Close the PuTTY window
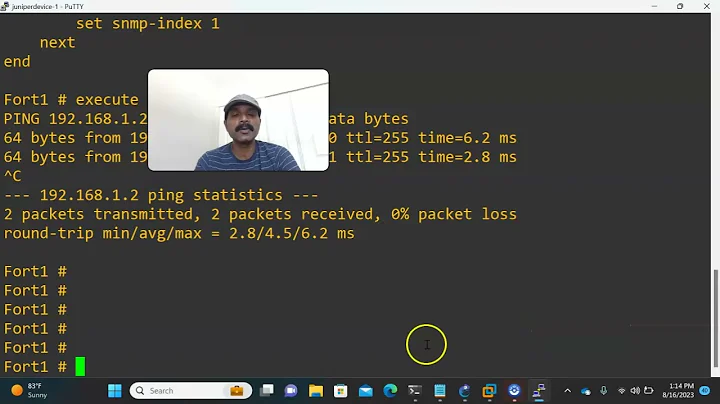Image resolution: width=720 pixels, height=404 pixels. coord(707,6)
